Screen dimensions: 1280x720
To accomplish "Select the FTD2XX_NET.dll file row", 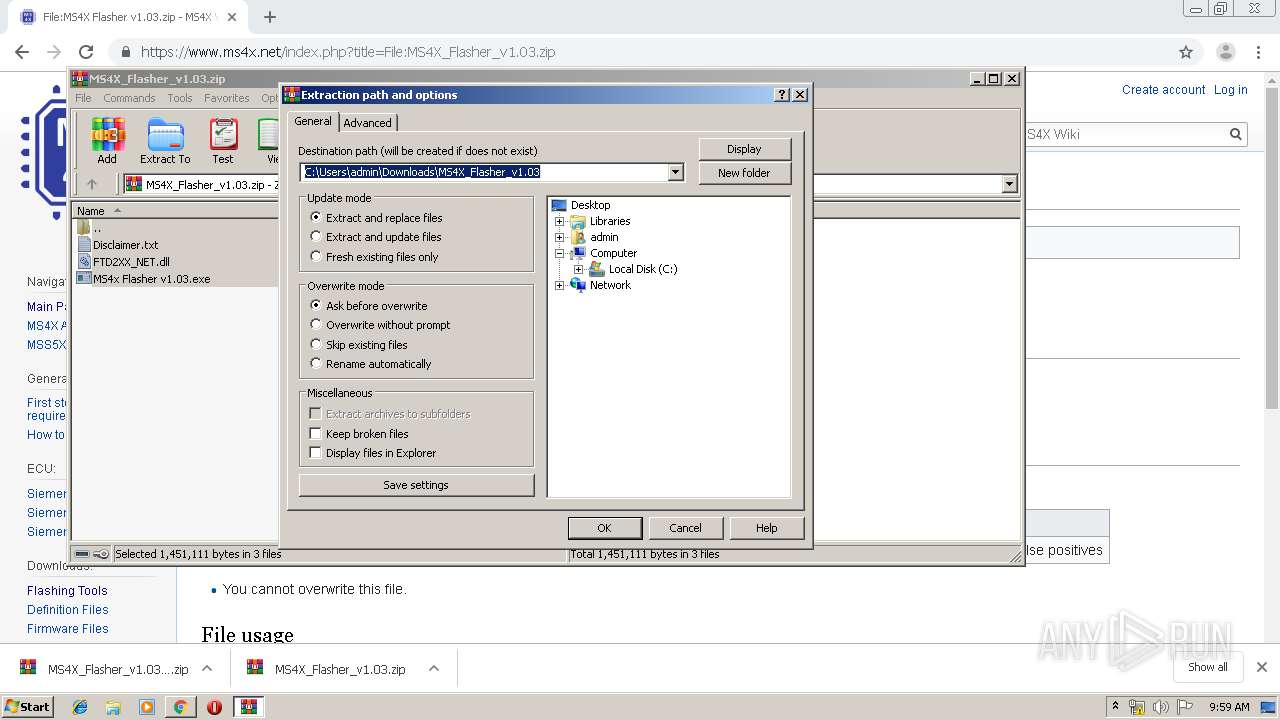I will coord(131,262).
